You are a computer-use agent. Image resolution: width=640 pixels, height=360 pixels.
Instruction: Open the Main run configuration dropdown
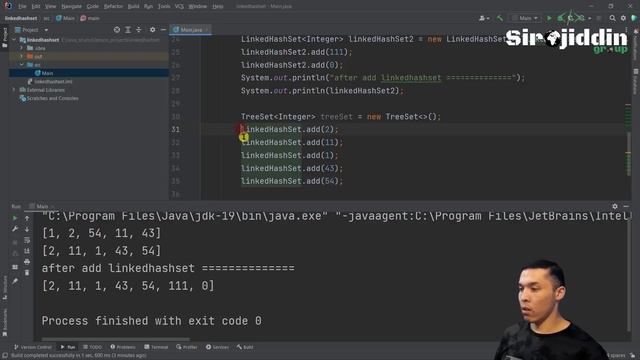point(525,18)
